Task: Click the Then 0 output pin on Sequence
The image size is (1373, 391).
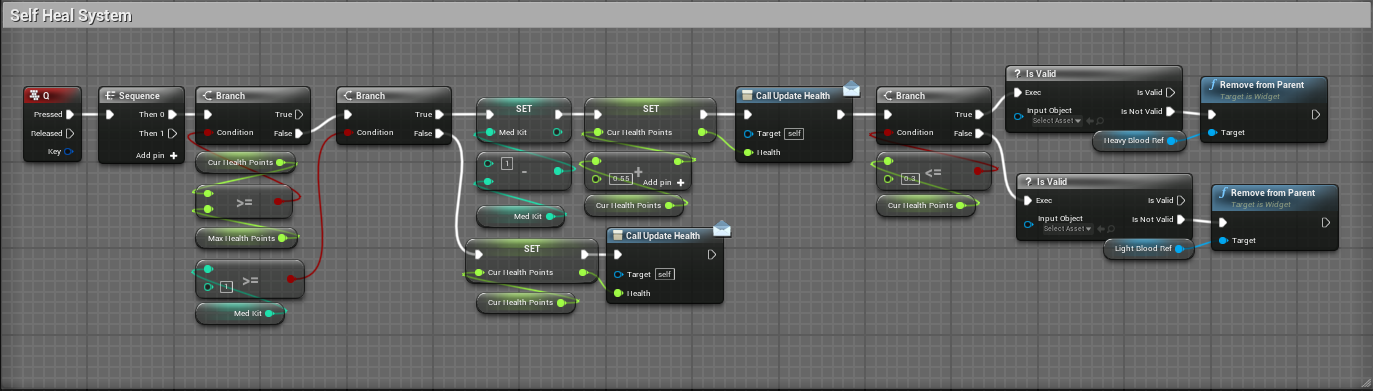Action: click(x=173, y=114)
